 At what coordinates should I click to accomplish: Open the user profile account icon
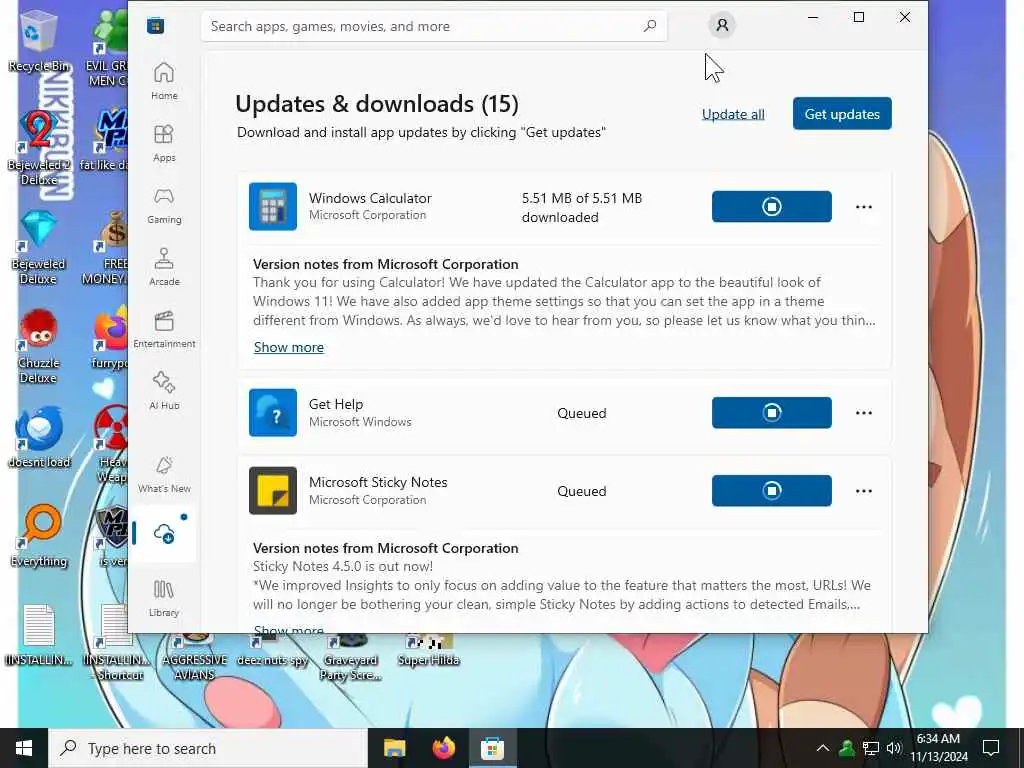click(722, 25)
